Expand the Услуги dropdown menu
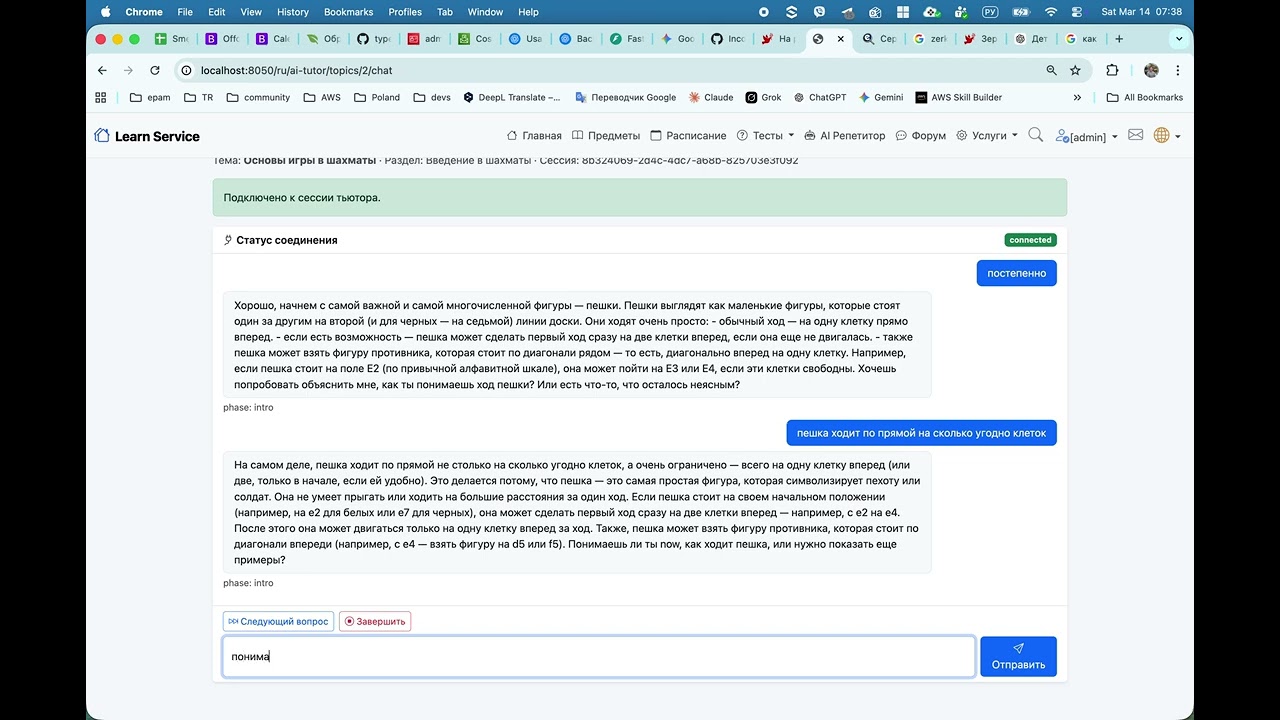Image resolution: width=1280 pixels, height=720 pixels. (987, 136)
